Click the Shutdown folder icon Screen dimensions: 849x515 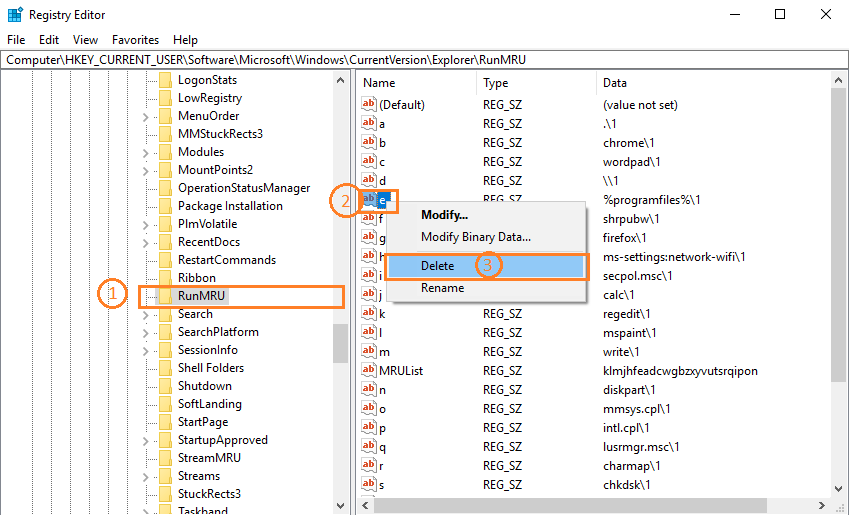click(x=166, y=386)
